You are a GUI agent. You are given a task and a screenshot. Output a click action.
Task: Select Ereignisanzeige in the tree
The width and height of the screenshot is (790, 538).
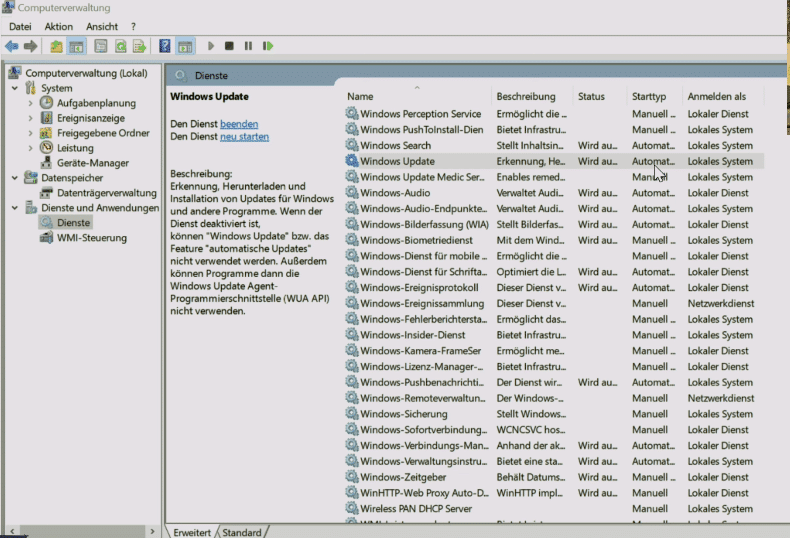tap(91, 118)
